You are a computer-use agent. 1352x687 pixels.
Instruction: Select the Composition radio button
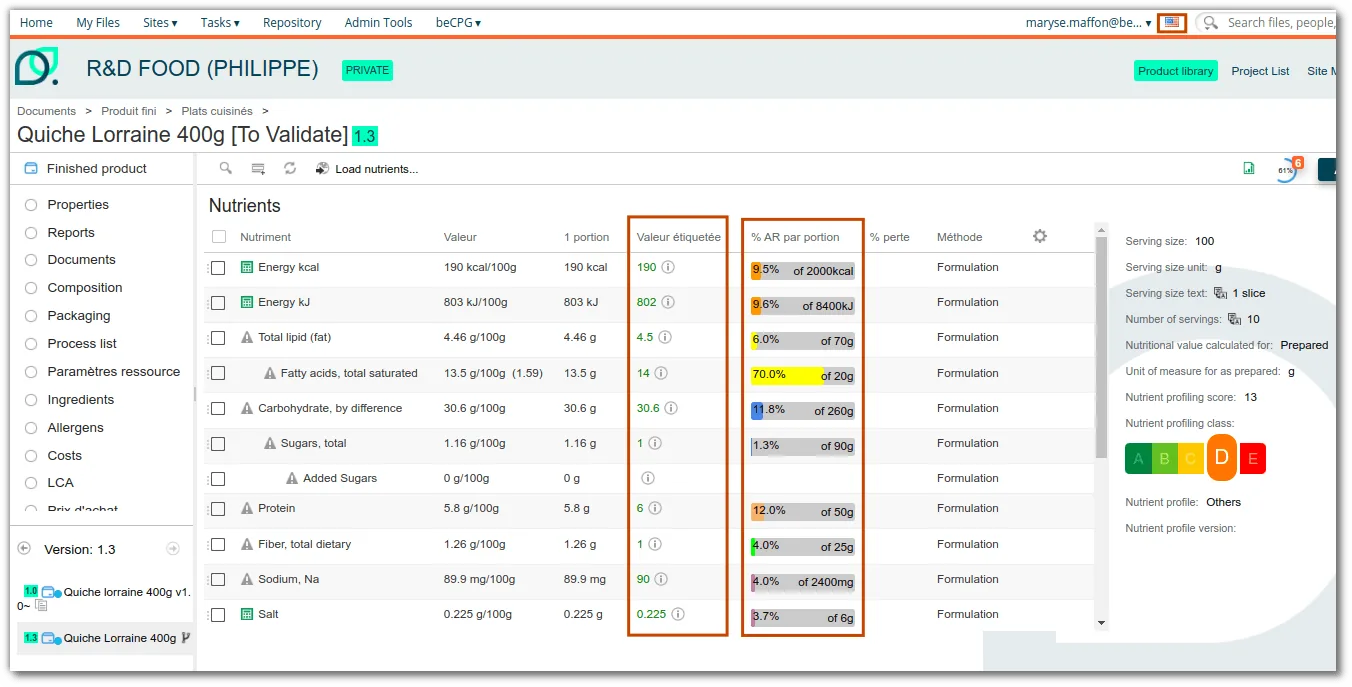pyautogui.click(x=30, y=288)
